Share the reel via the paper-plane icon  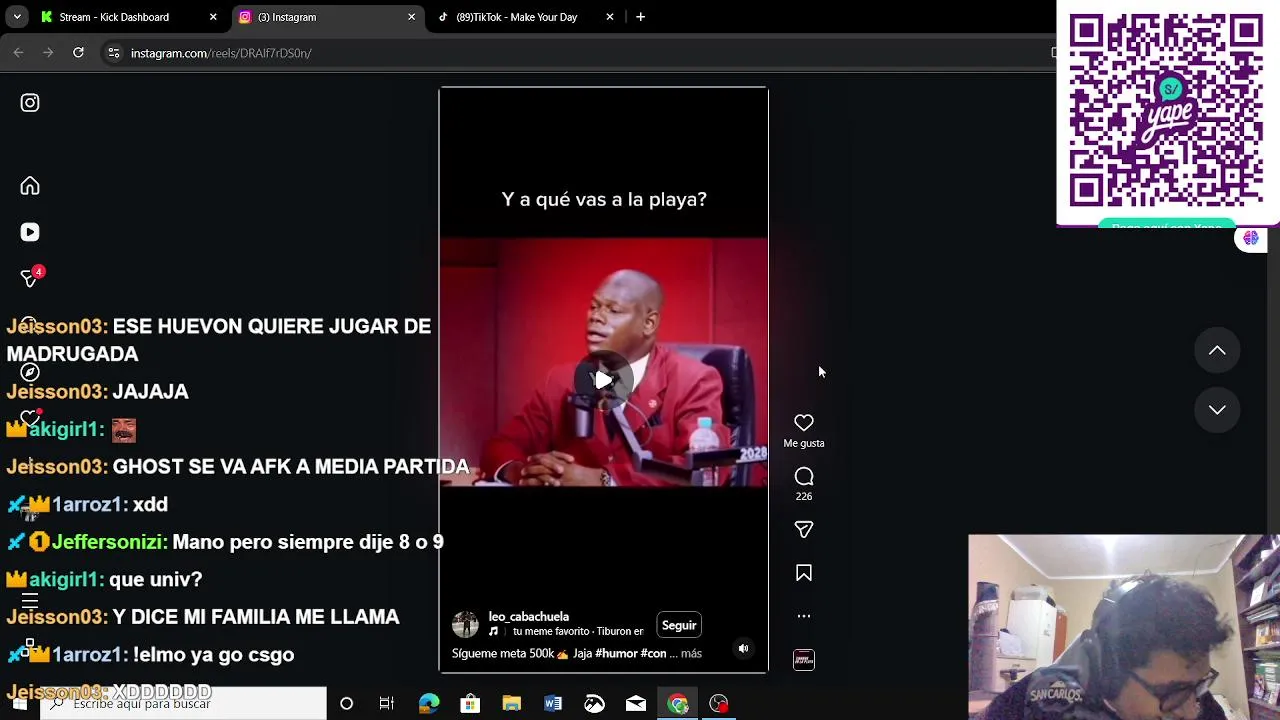(804, 529)
